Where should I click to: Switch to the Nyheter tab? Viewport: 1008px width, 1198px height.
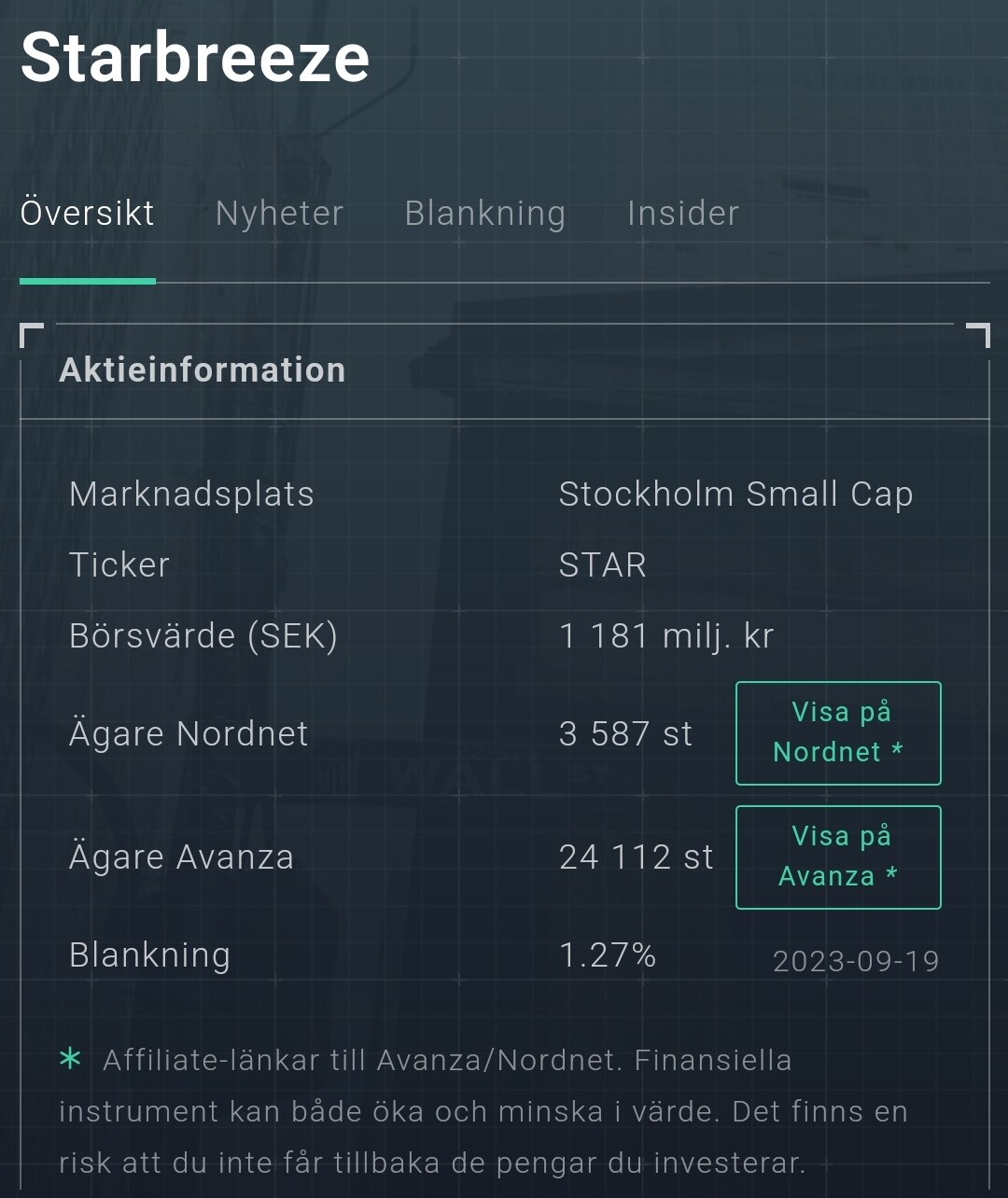pos(279,214)
